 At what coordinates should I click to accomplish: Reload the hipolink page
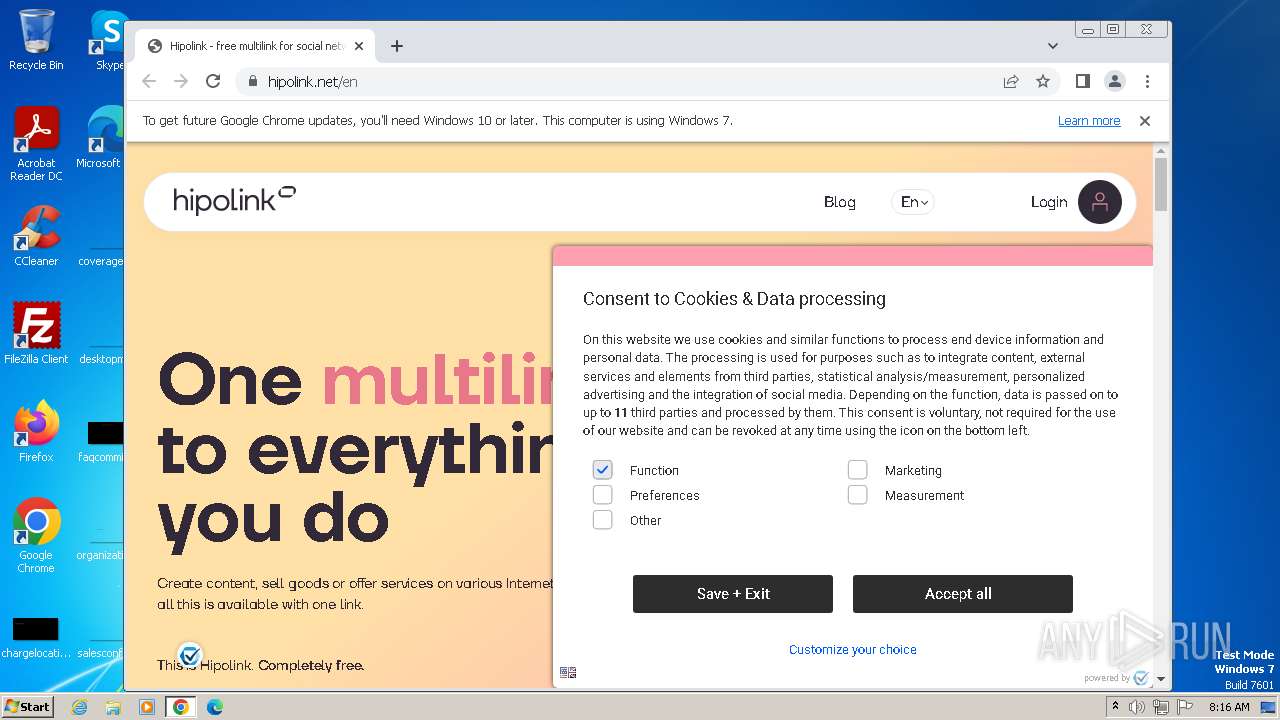click(x=213, y=81)
